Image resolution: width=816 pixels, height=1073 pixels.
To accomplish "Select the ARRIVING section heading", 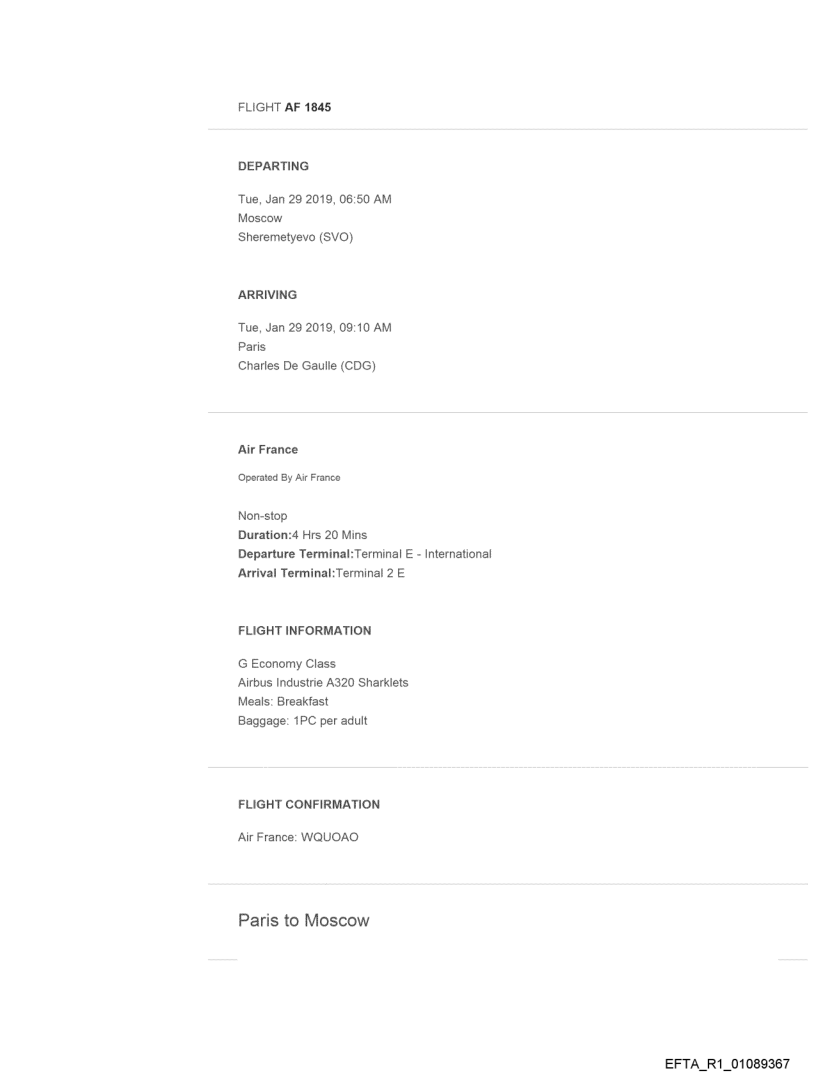I will (x=267, y=295).
